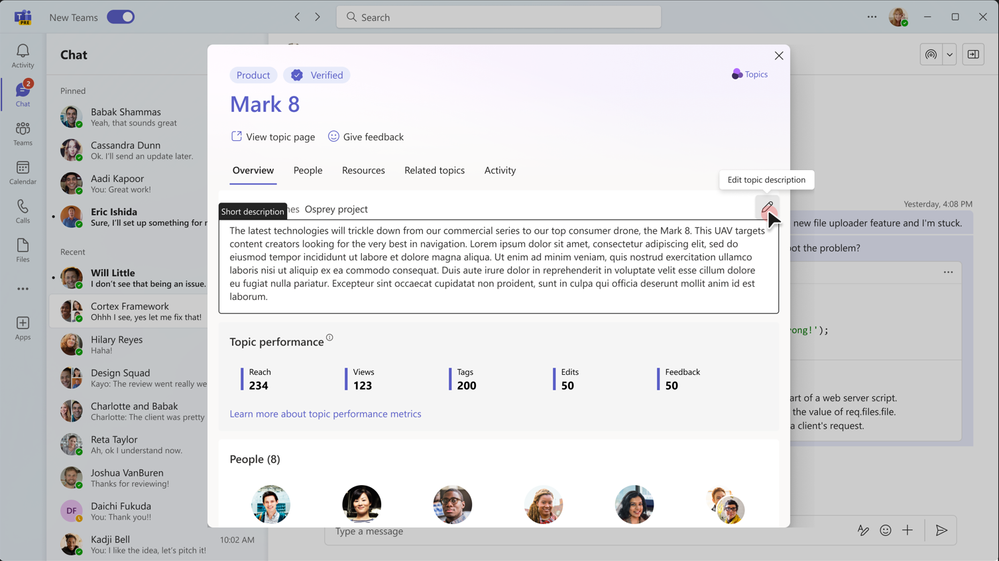Open the emoji picker in compose box

point(886,530)
